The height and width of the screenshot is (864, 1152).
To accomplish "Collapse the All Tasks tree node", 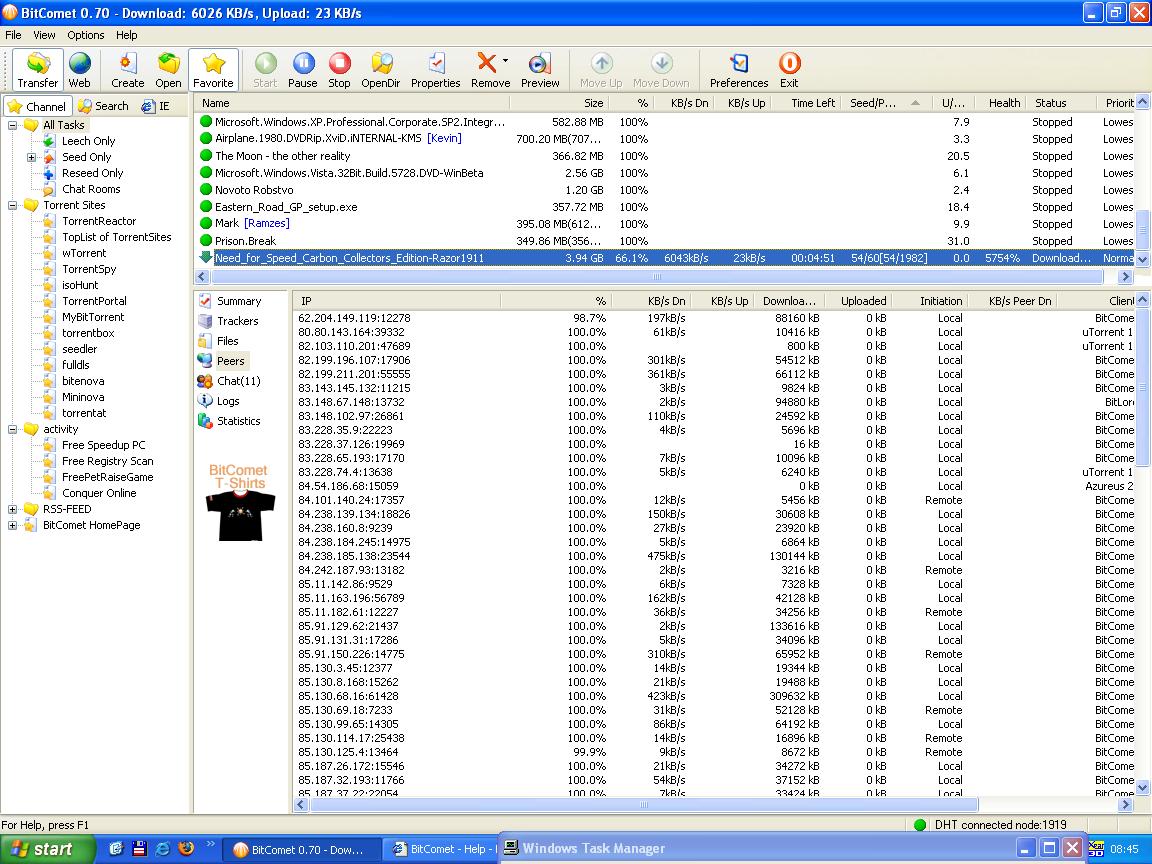I will [x=12, y=125].
